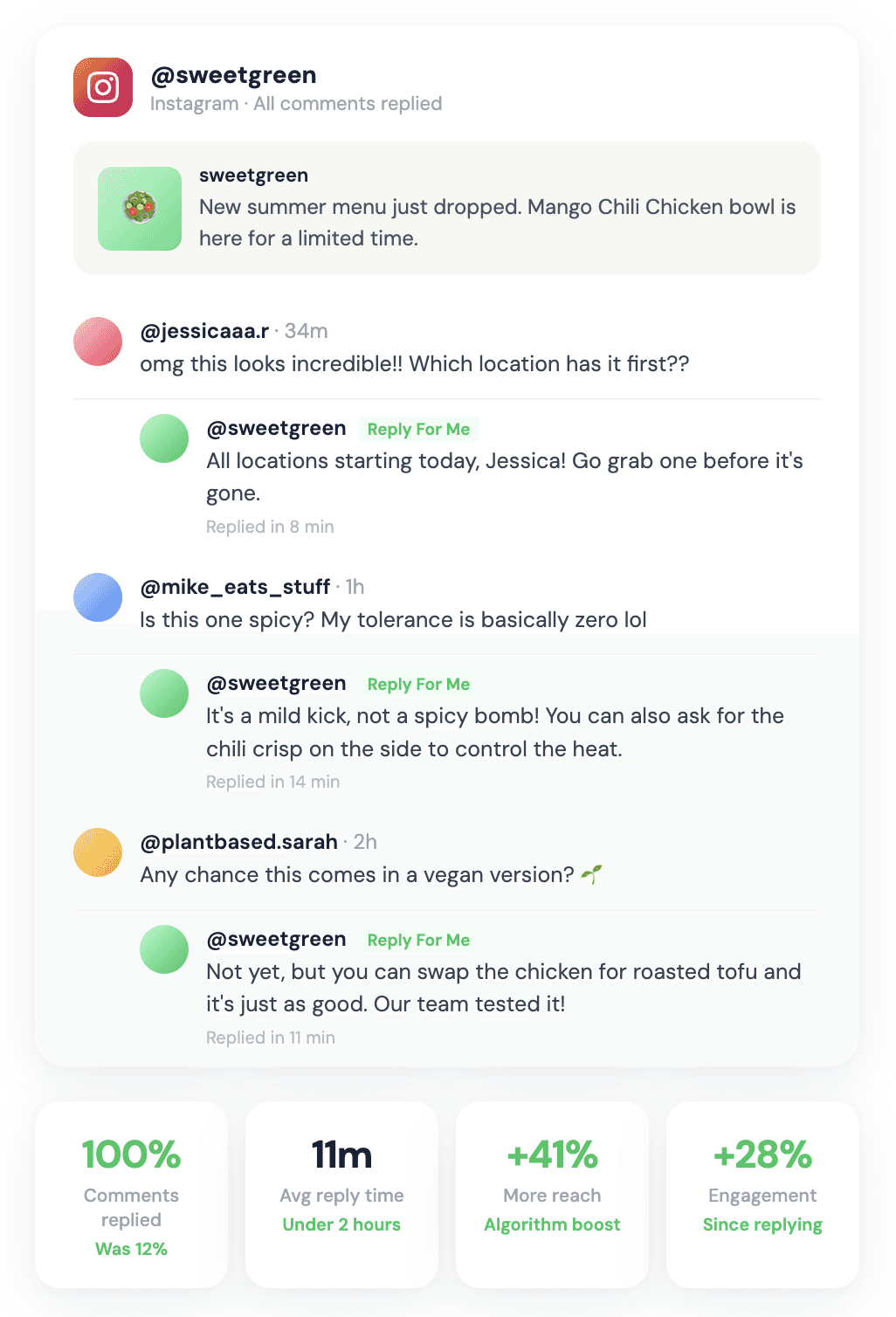The image size is (896, 1317).
Task: Click the Under 2 hours reply-time indicator
Action: pos(341,1224)
